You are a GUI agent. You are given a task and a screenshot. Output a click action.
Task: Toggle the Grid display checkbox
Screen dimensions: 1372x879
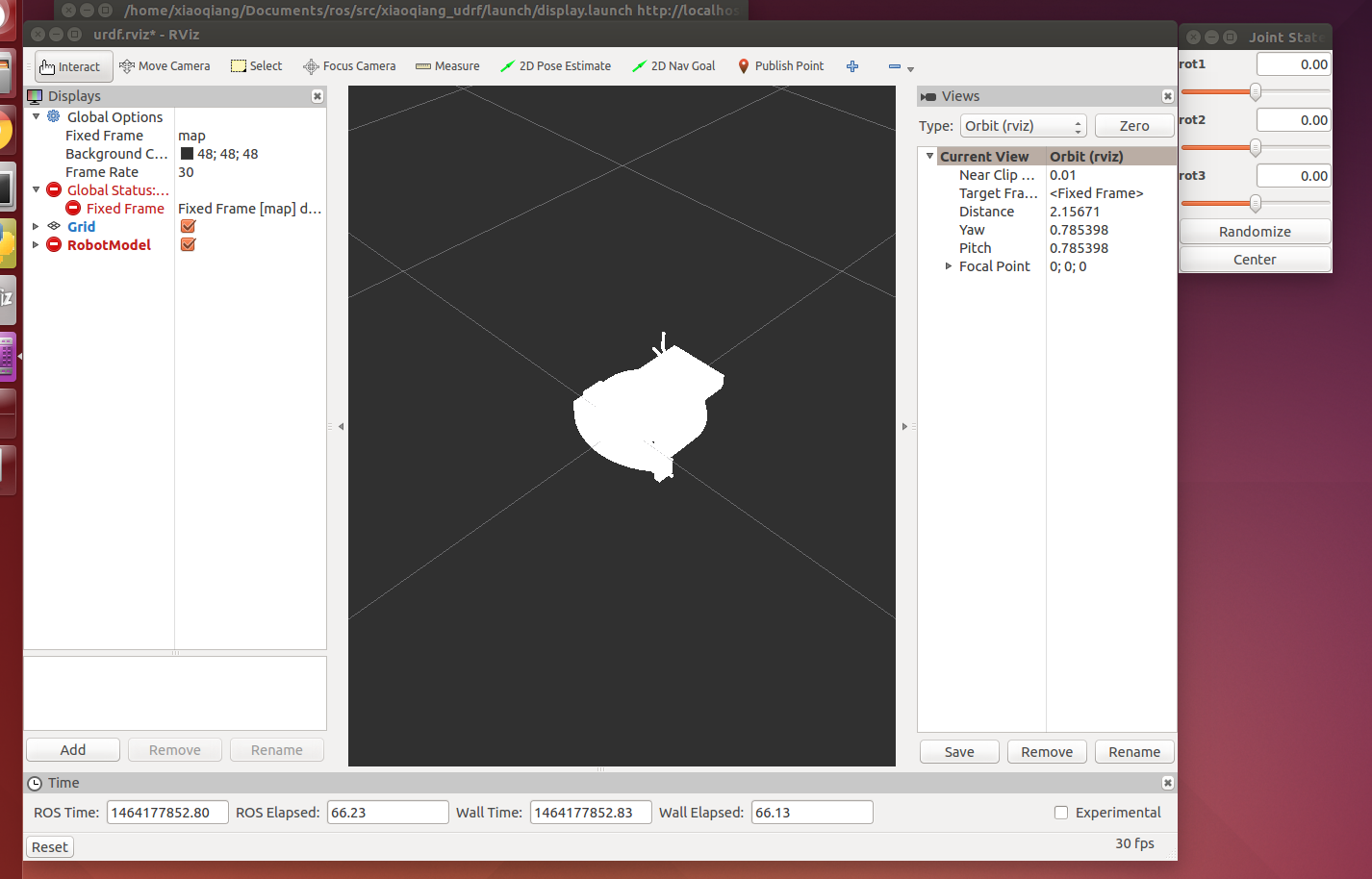click(x=189, y=226)
